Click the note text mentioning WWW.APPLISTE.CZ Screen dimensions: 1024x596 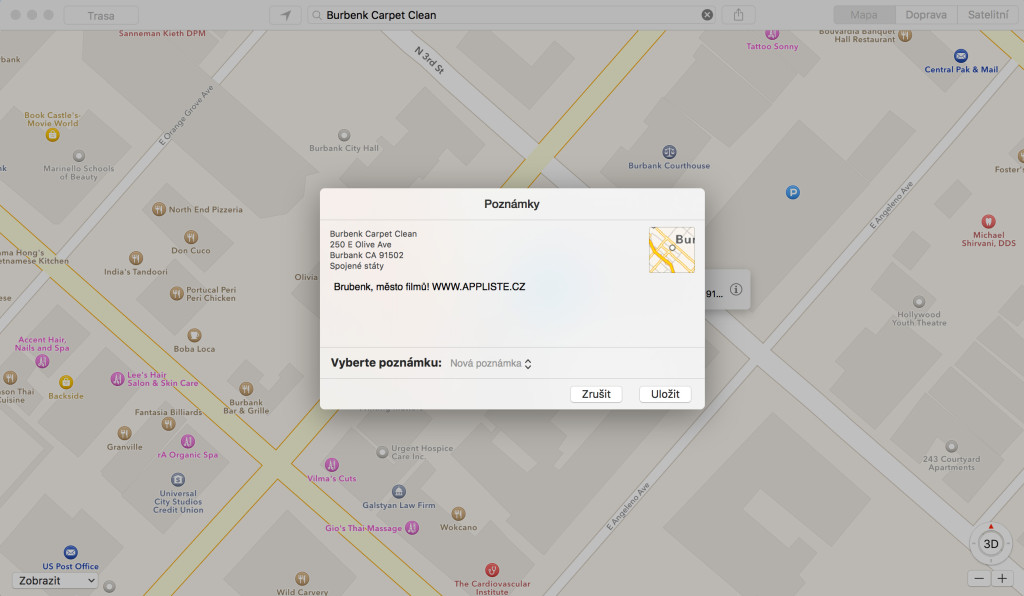[429, 287]
